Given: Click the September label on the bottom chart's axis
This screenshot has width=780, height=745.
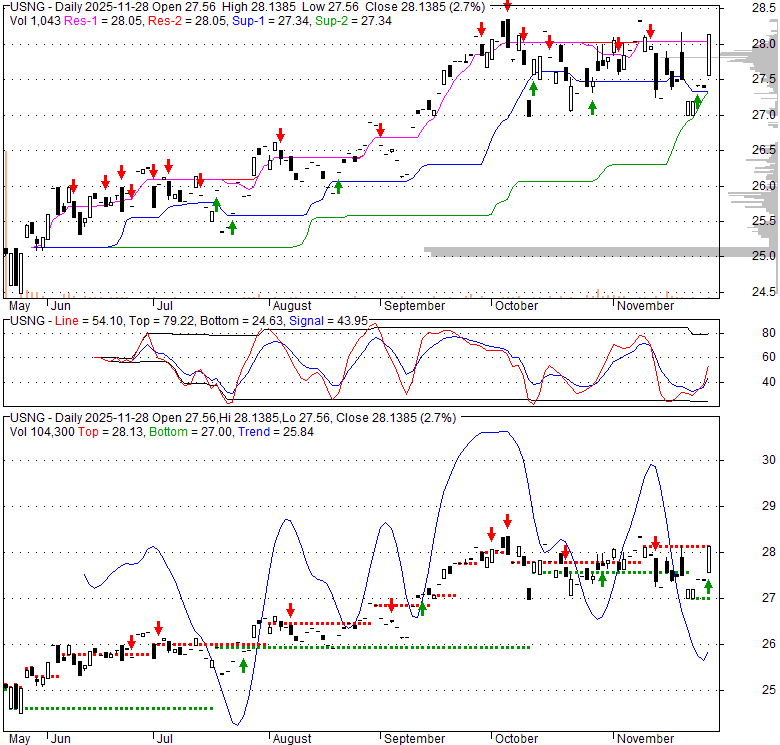Looking at the screenshot, I should point(414,738).
